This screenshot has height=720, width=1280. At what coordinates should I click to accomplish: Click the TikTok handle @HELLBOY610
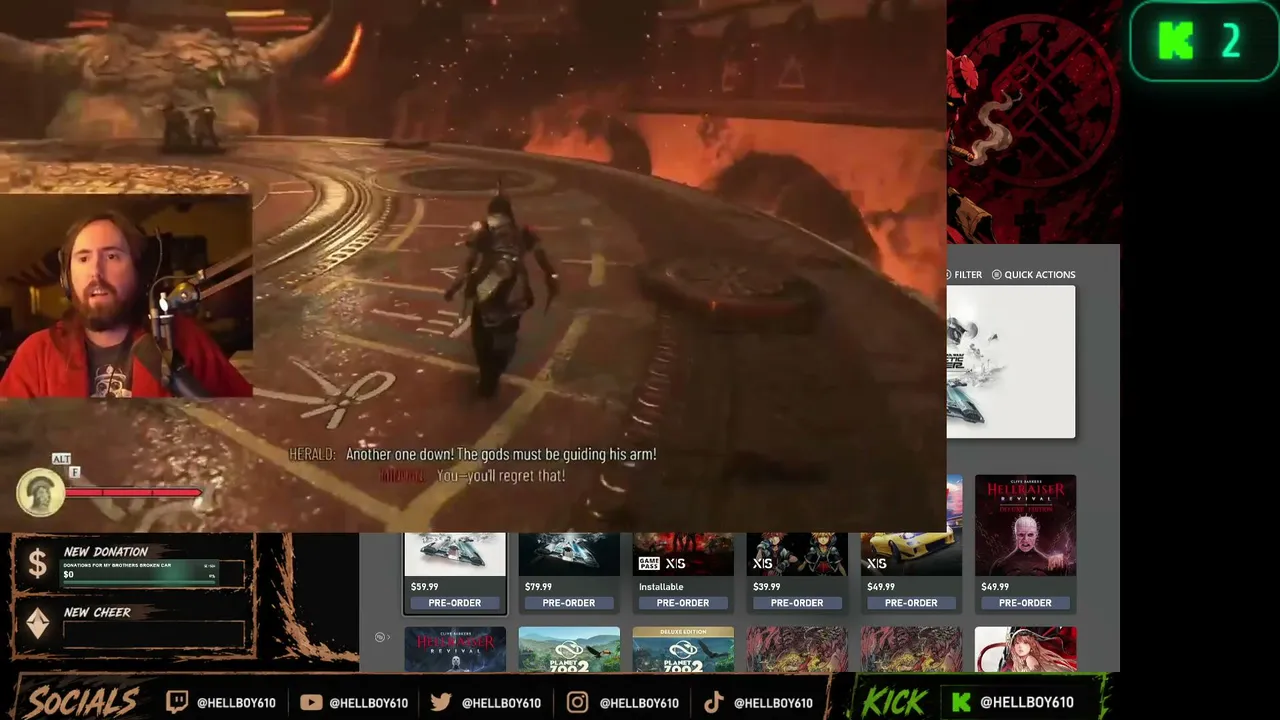coord(774,703)
